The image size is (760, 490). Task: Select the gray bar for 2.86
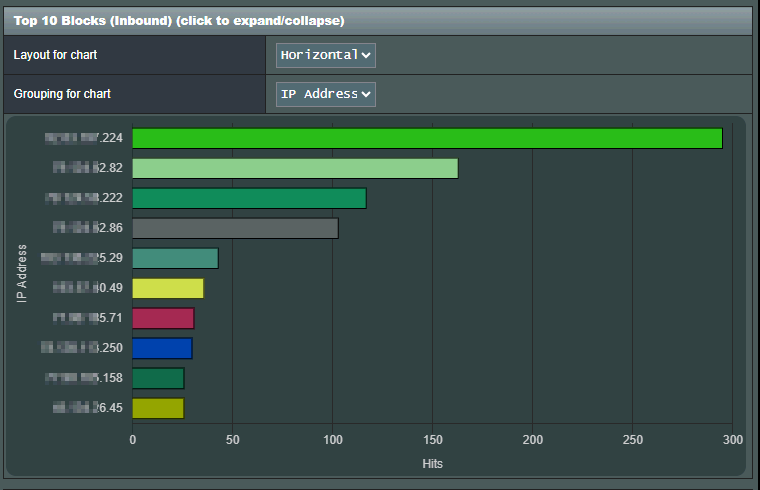click(235, 229)
